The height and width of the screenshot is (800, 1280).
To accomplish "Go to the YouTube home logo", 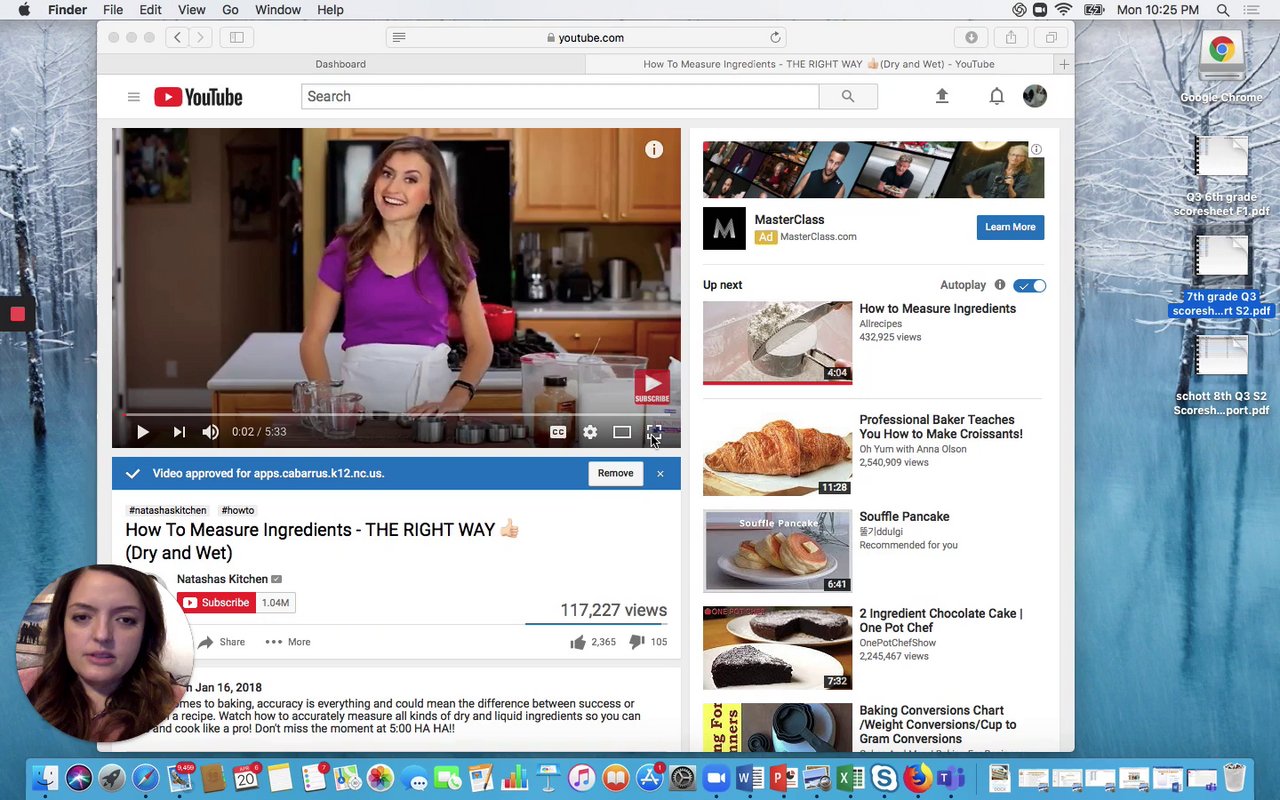I will (198, 97).
